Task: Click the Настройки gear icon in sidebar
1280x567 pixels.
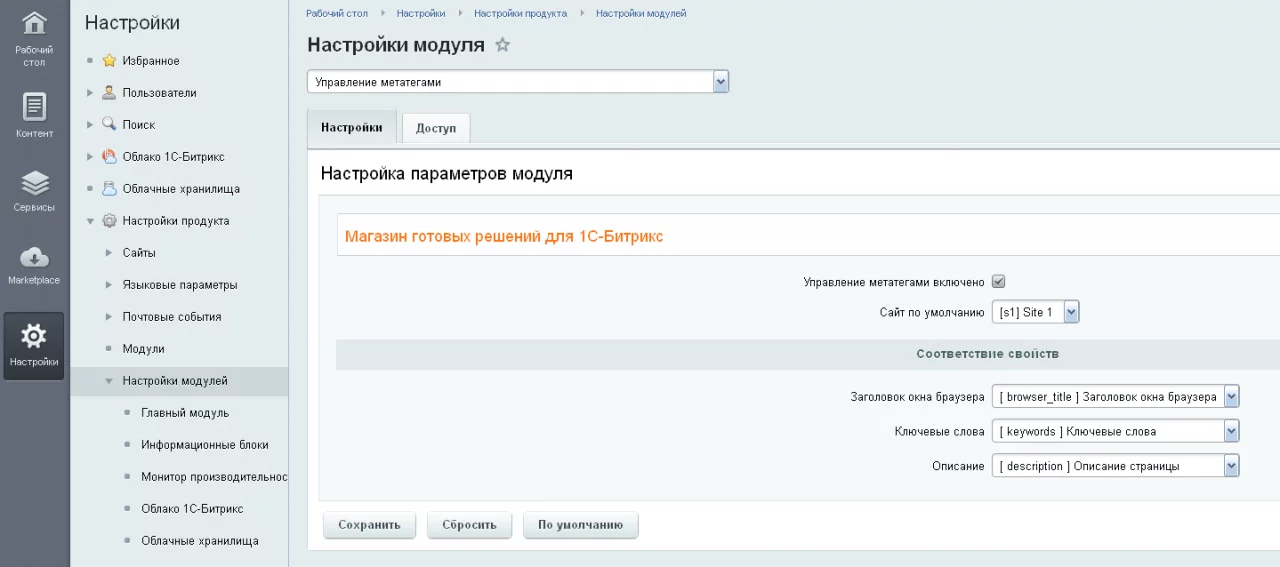Action: pos(34,337)
